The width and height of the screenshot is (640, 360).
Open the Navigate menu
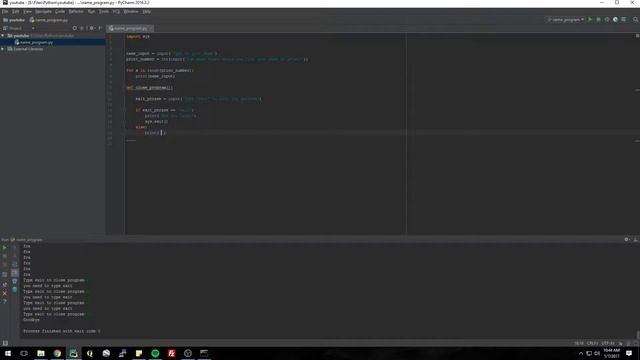[x=43, y=12]
